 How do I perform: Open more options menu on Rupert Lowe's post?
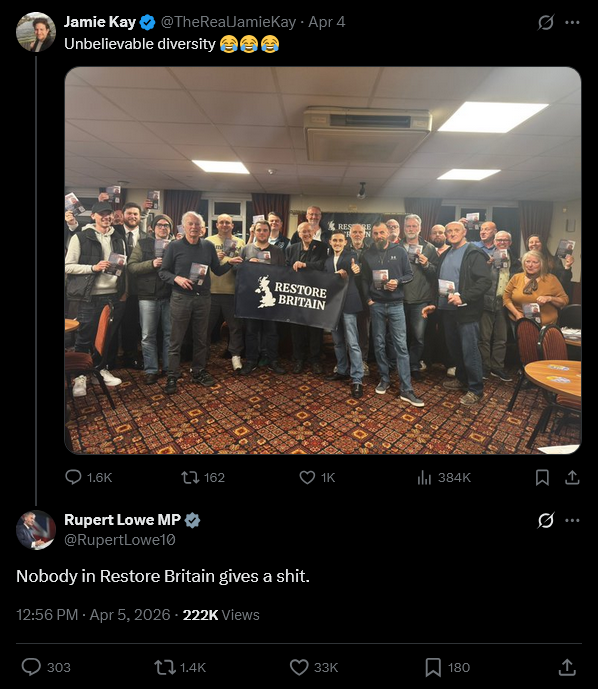pos(572,521)
